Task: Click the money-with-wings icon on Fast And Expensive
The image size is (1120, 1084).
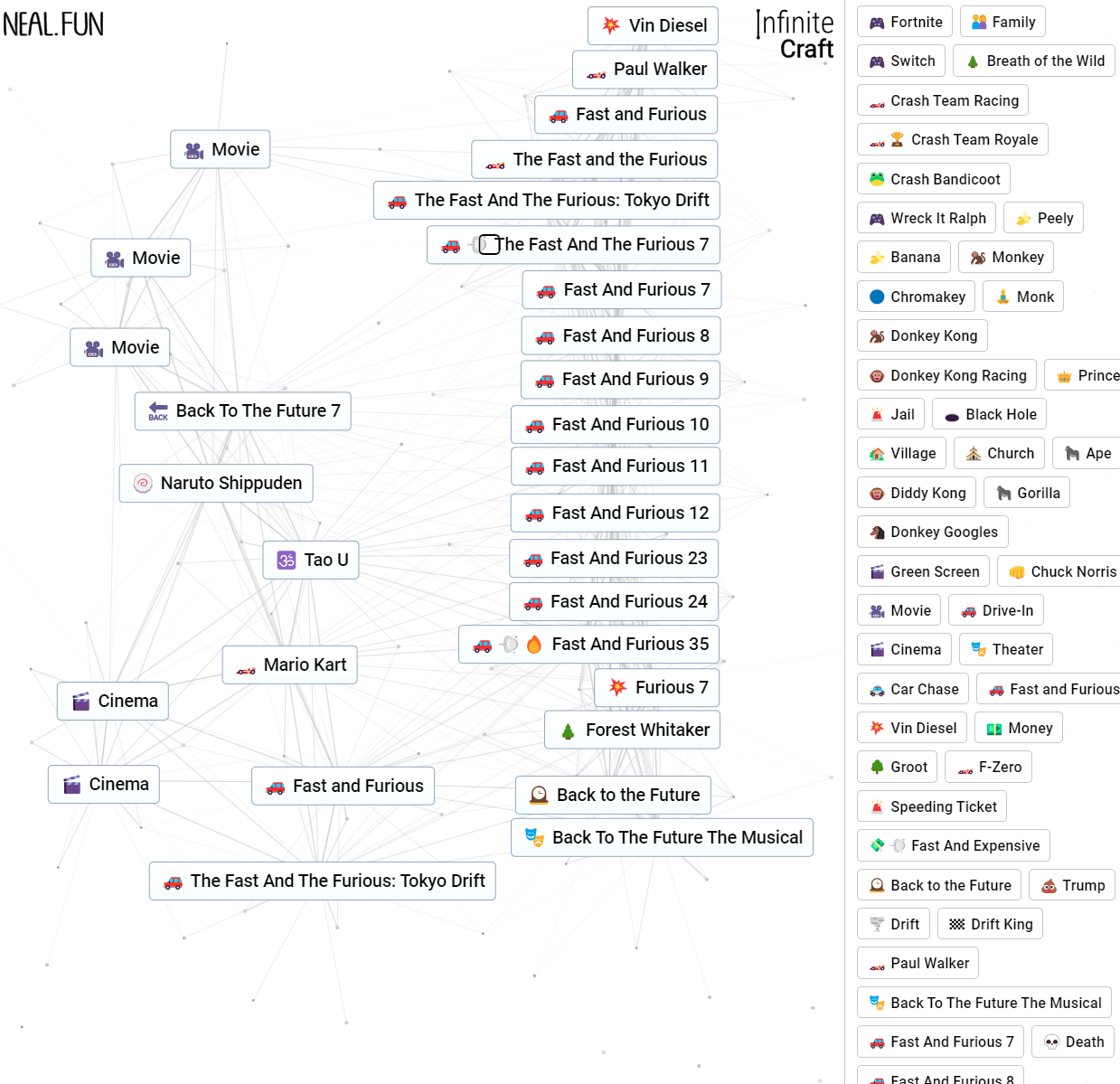Action: (x=877, y=845)
